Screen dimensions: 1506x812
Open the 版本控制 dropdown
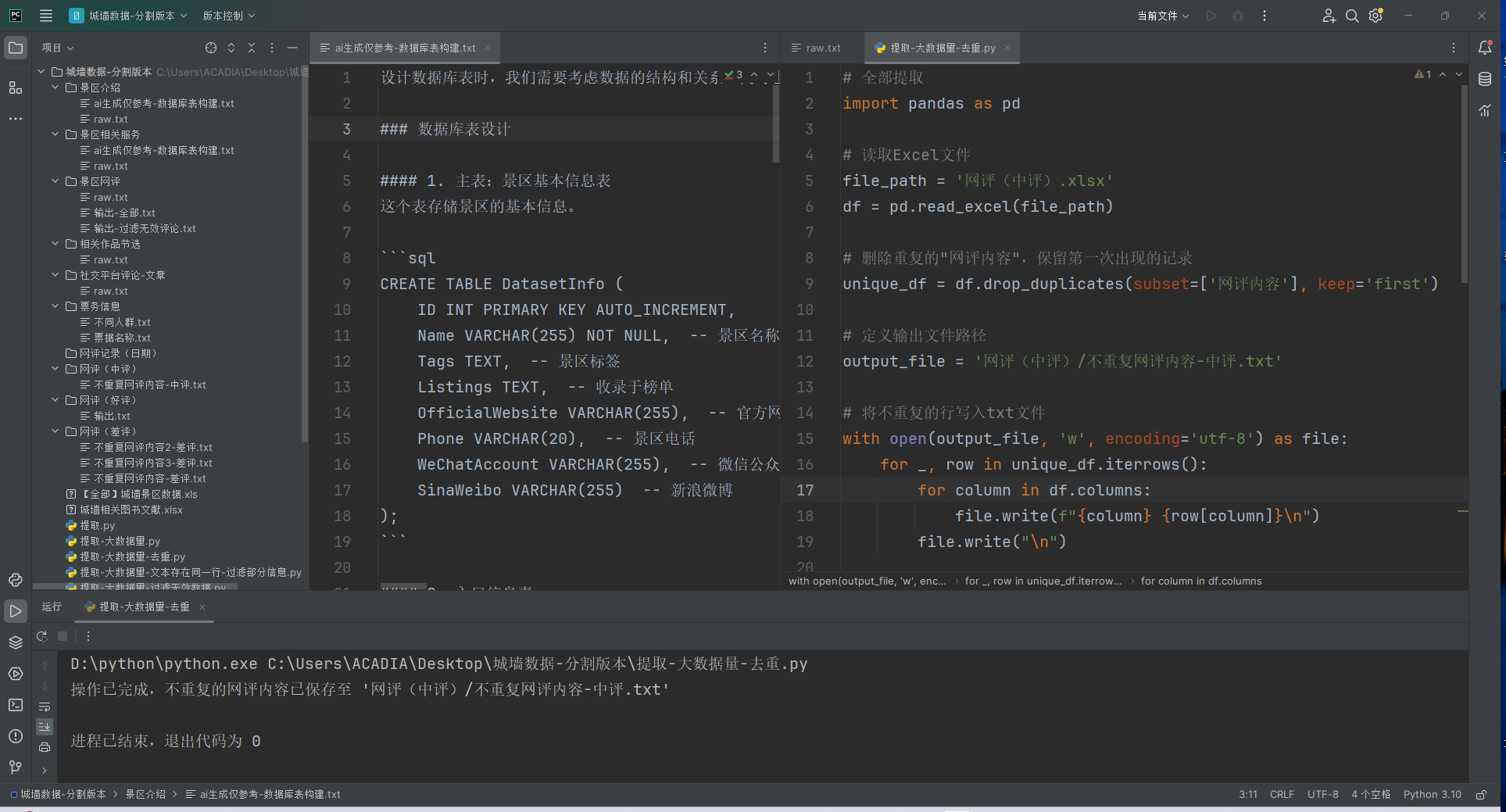[x=228, y=16]
